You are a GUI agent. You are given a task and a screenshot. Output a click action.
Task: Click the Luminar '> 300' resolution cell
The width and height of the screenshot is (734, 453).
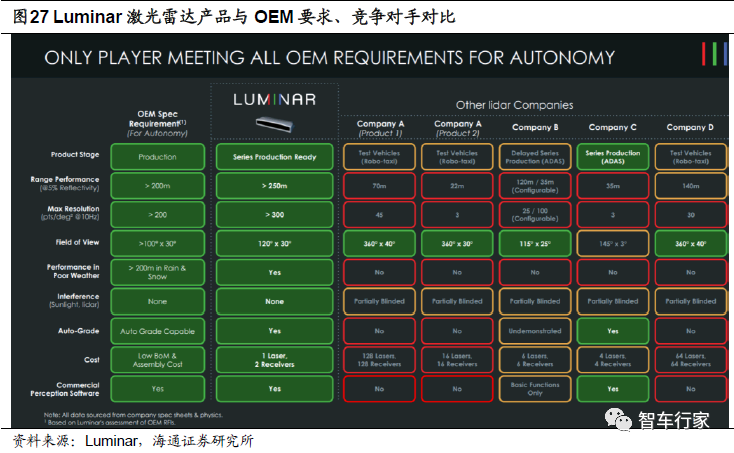click(274, 215)
